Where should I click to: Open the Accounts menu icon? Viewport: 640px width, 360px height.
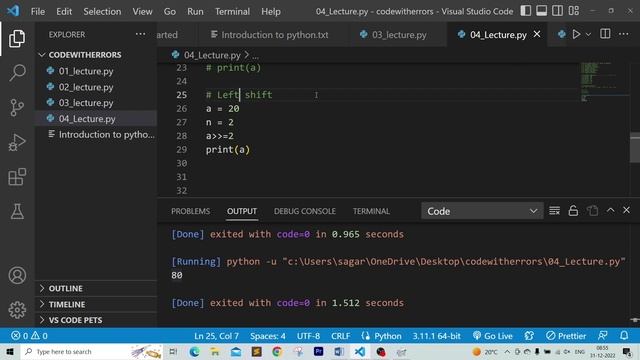[x=17, y=276]
